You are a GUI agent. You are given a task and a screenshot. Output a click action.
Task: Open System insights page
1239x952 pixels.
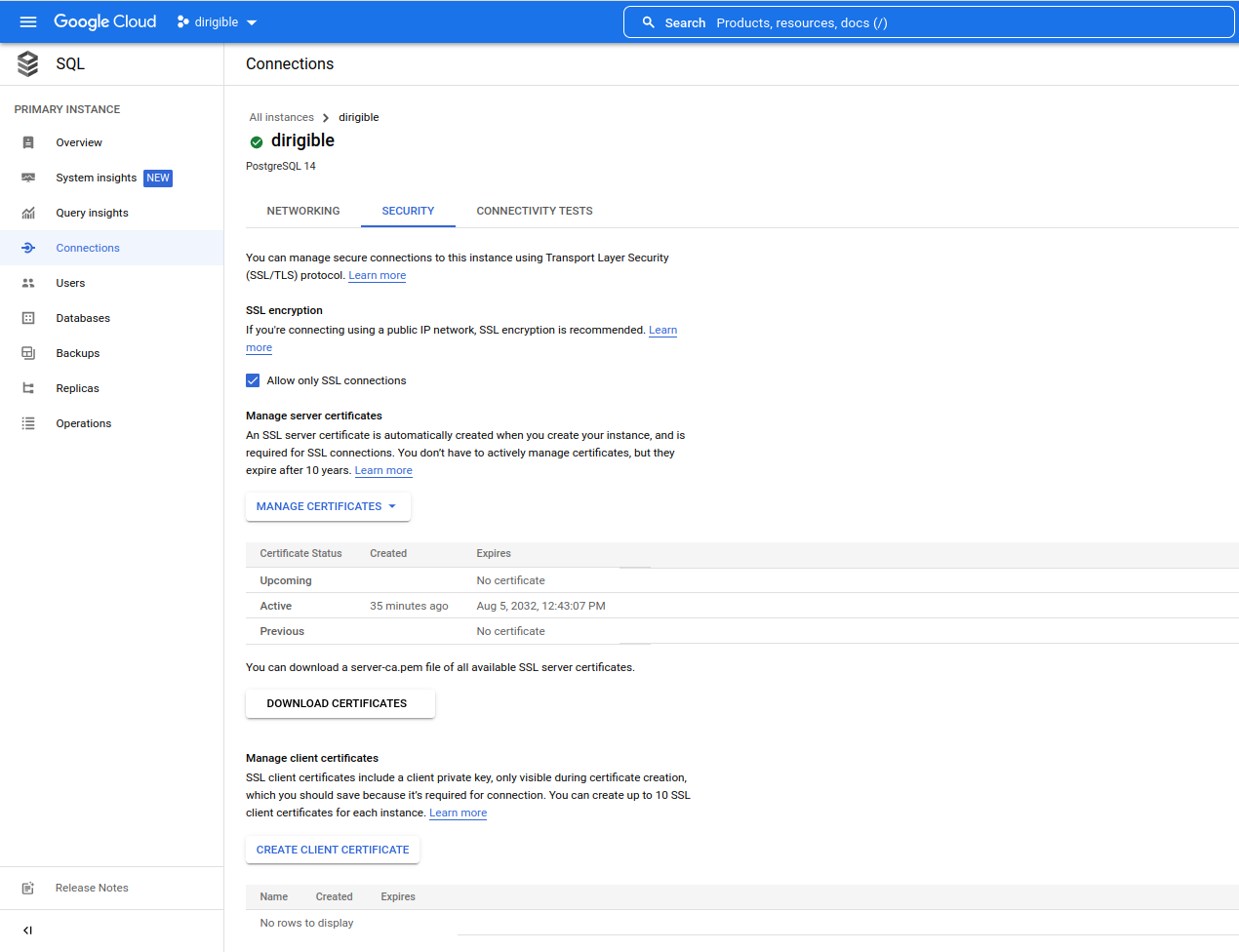click(x=96, y=178)
